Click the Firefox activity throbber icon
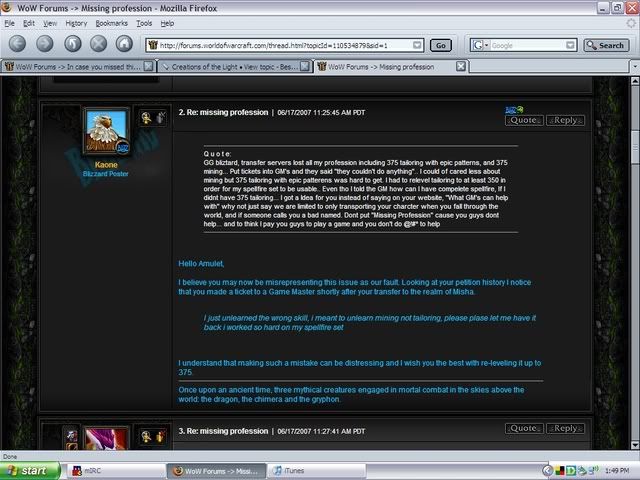Image resolution: width=640 pixels, height=480 pixels. (631, 23)
